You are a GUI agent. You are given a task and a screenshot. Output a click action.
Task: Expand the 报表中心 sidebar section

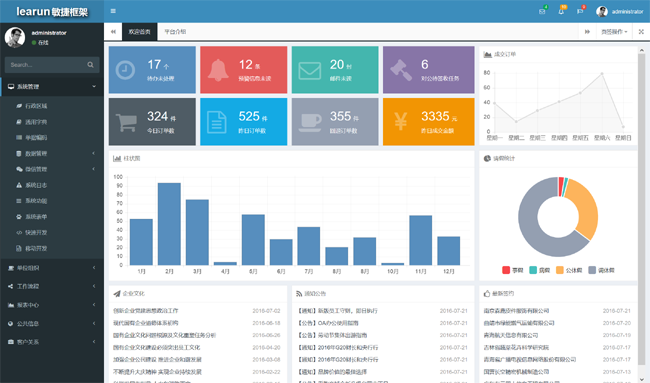(x=52, y=305)
